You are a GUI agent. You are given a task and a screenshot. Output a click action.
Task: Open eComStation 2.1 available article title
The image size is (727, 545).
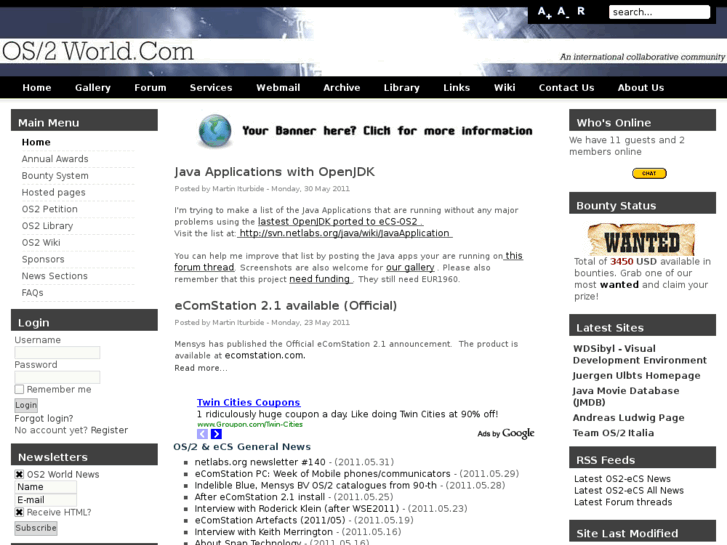286,306
